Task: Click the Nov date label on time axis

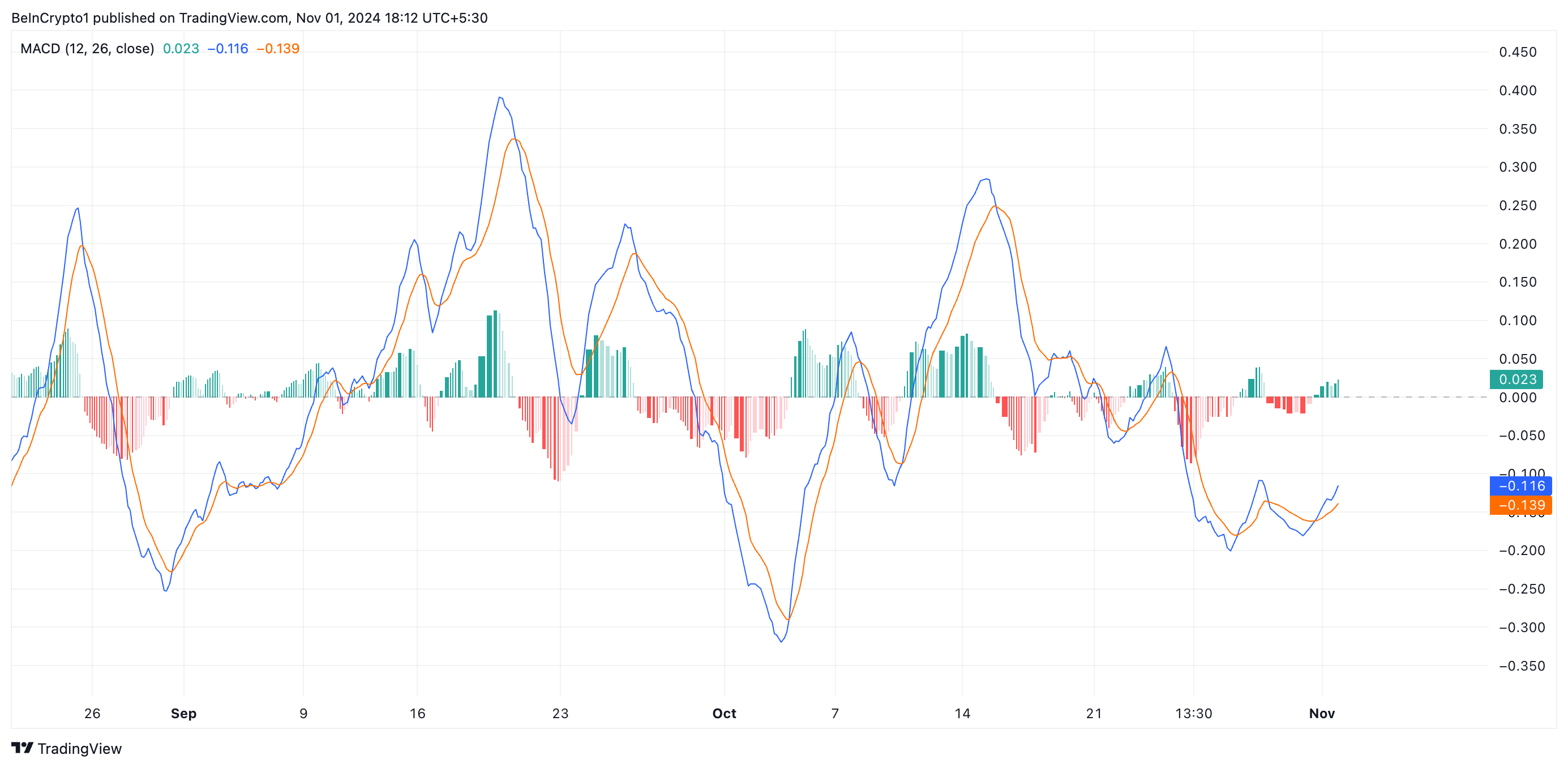Action: (x=1321, y=713)
